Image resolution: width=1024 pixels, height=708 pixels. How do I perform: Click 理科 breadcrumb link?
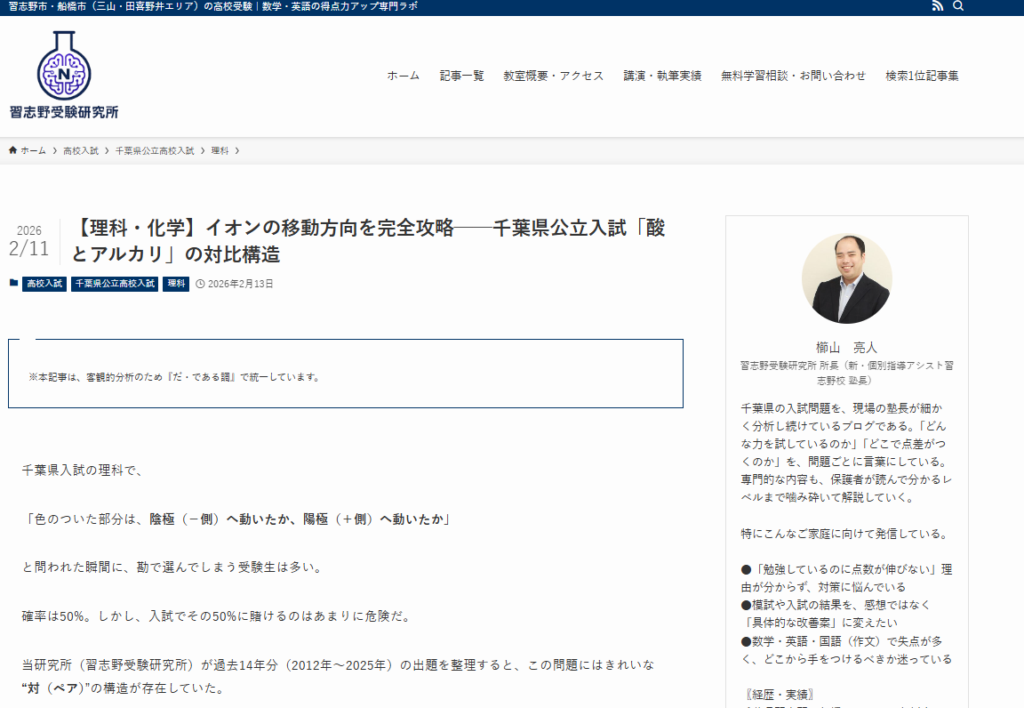click(219, 150)
